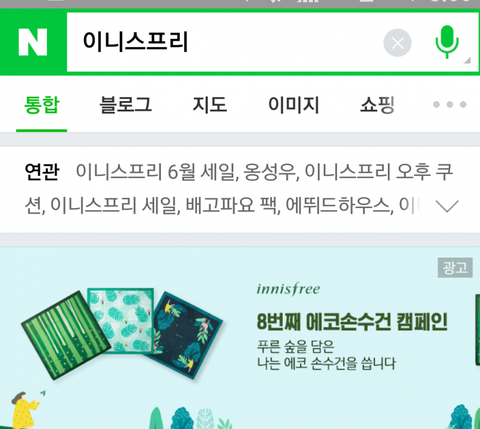
Task: Open related search 옹성우
Action: 271,172
